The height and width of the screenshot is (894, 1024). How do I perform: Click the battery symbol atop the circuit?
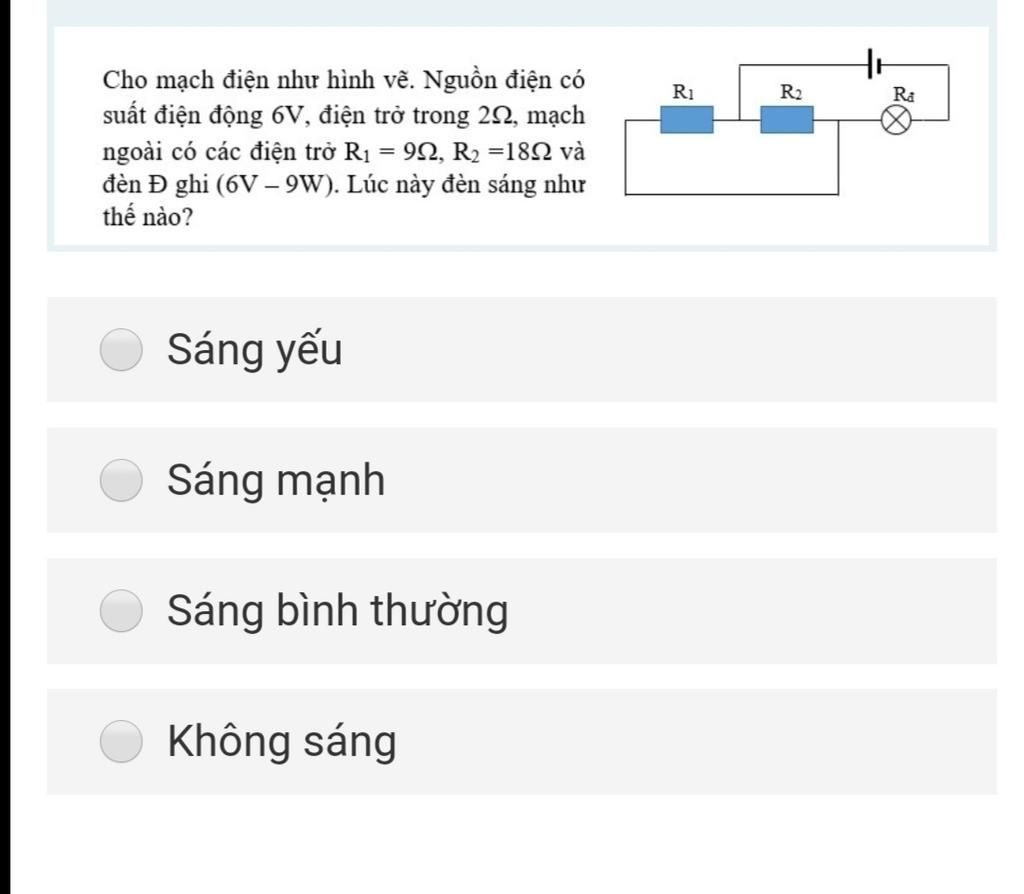[x=873, y=65]
